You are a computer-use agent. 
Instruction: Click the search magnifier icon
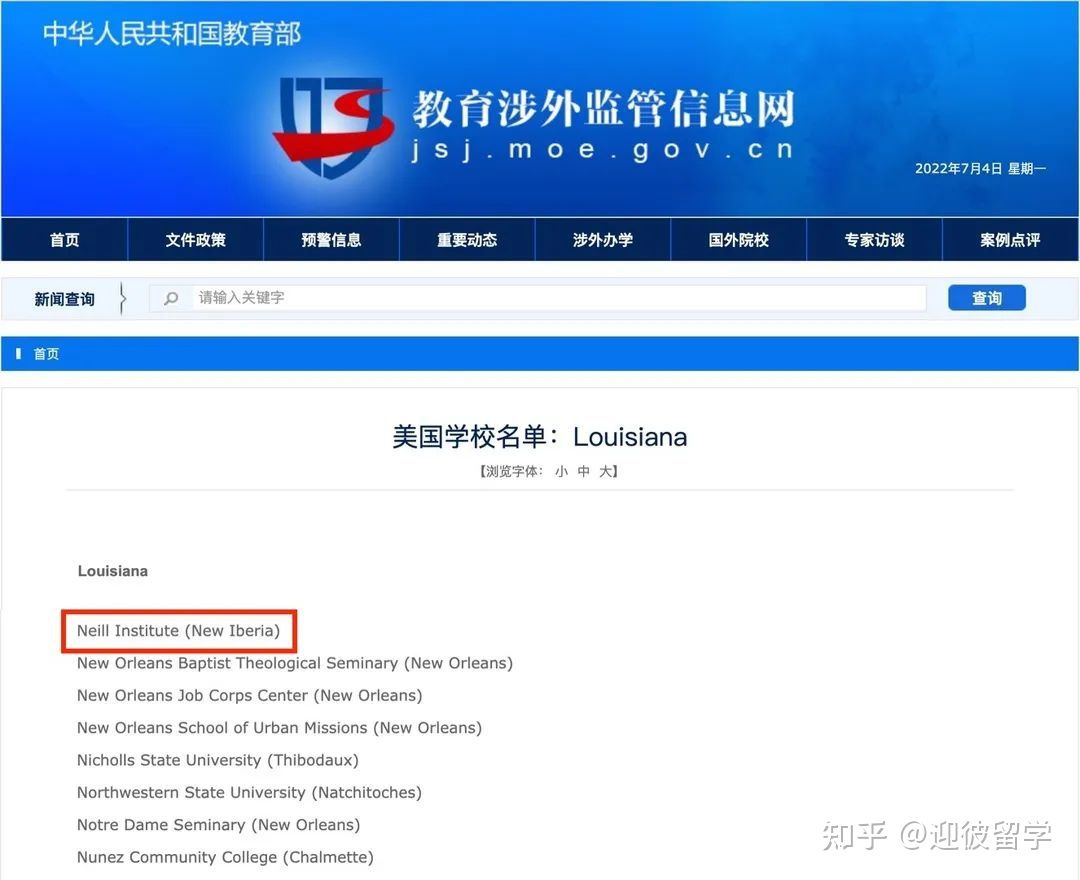click(x=170, y=297)
